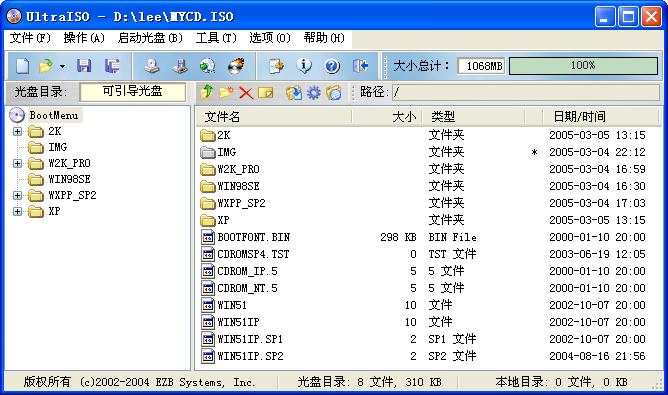Sort by the 大小 column header

(387, 116)
